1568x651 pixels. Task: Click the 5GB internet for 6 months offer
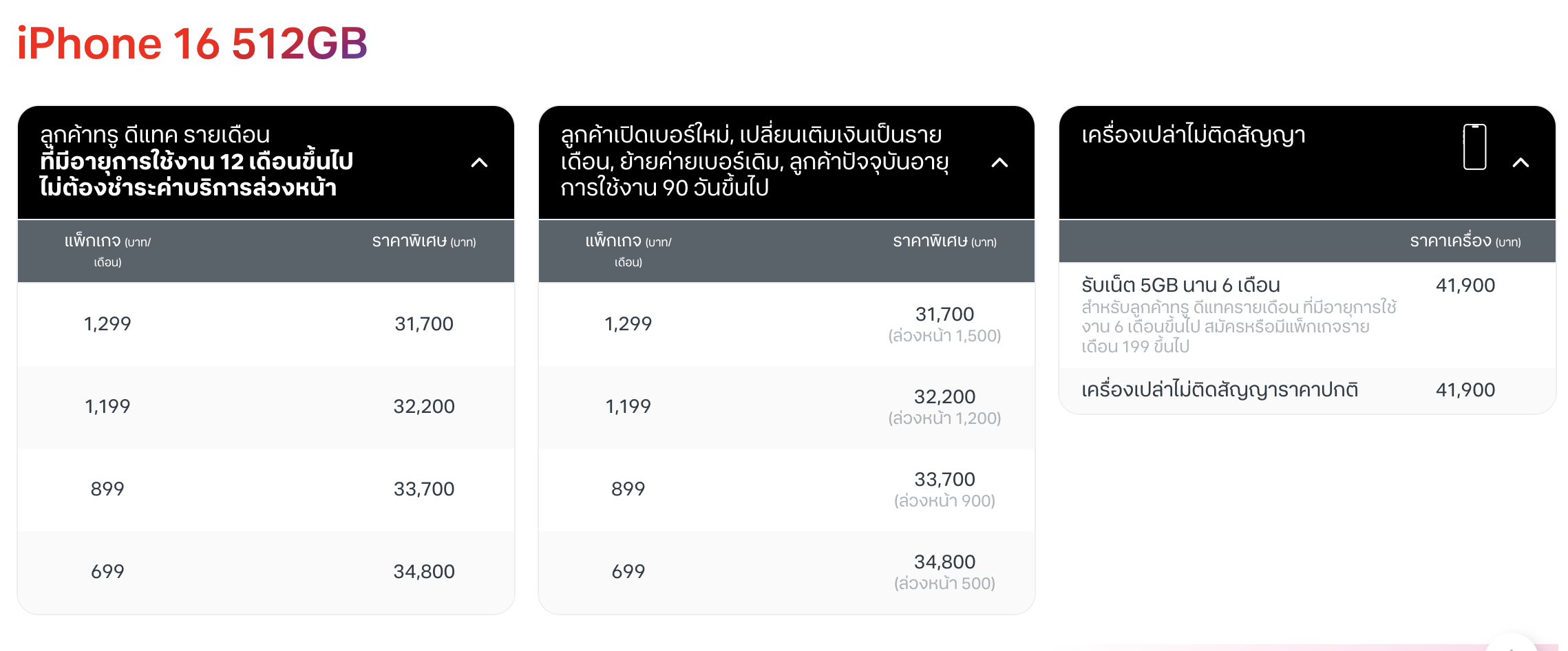pyautogui.click(x=1180, y=285)
